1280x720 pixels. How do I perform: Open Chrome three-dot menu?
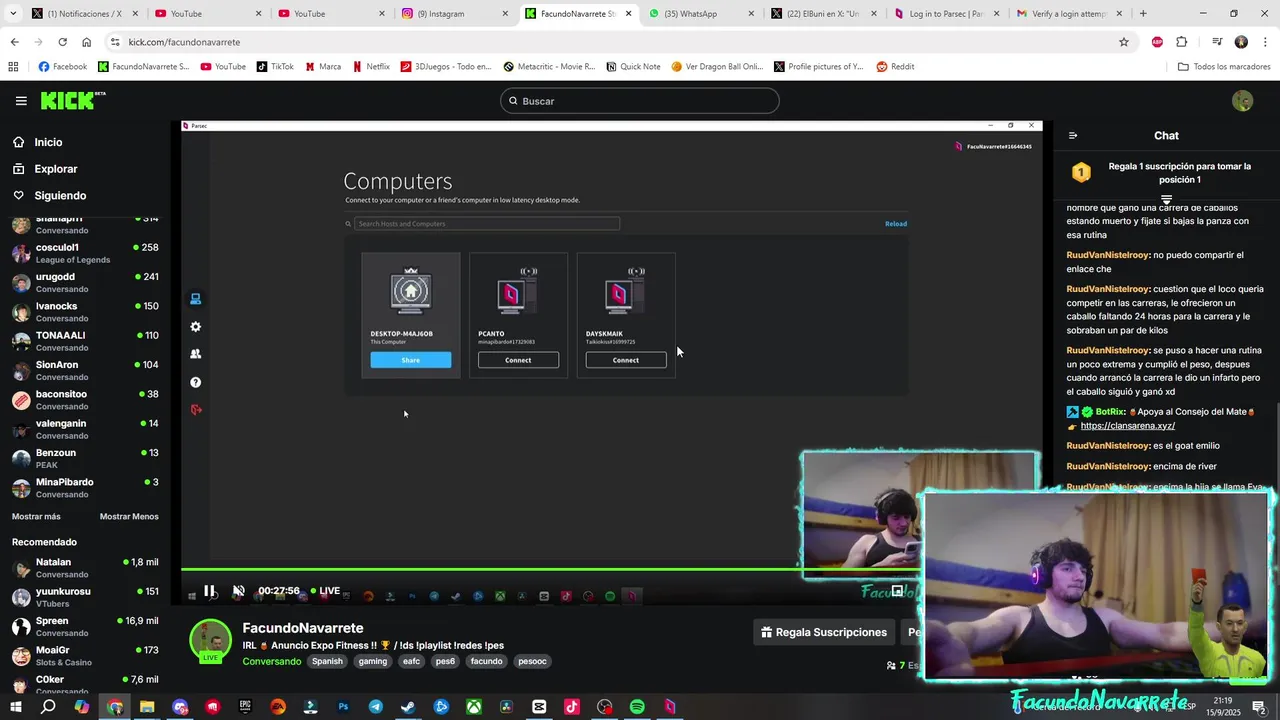pyautogui.click(x=1264, y=42)
